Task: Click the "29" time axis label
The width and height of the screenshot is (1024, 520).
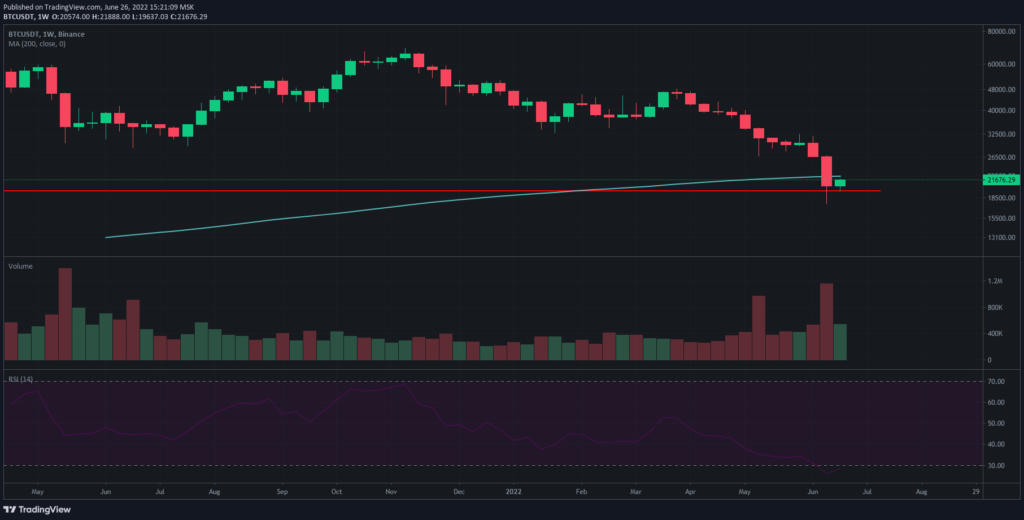Action: point(976,491)
